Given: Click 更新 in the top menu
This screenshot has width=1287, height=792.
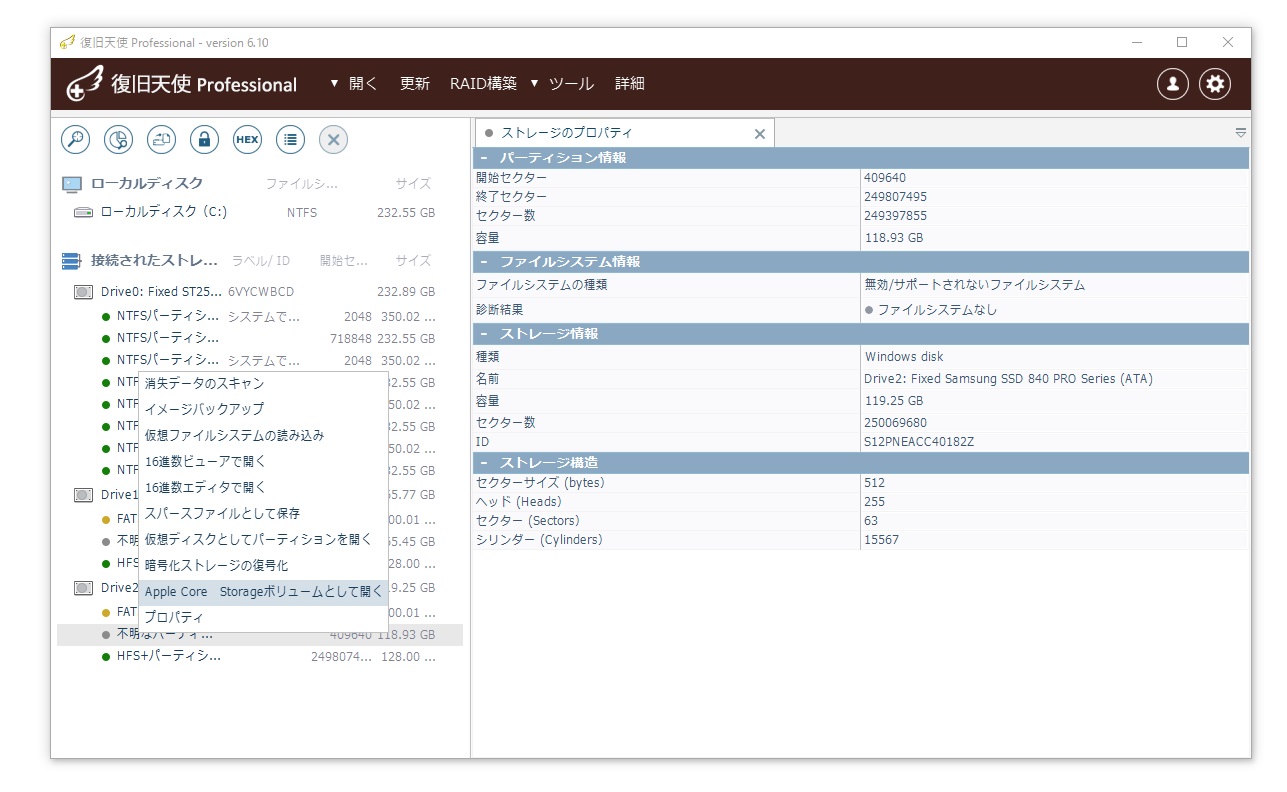Looking at the screenshot, I should 415,84.
